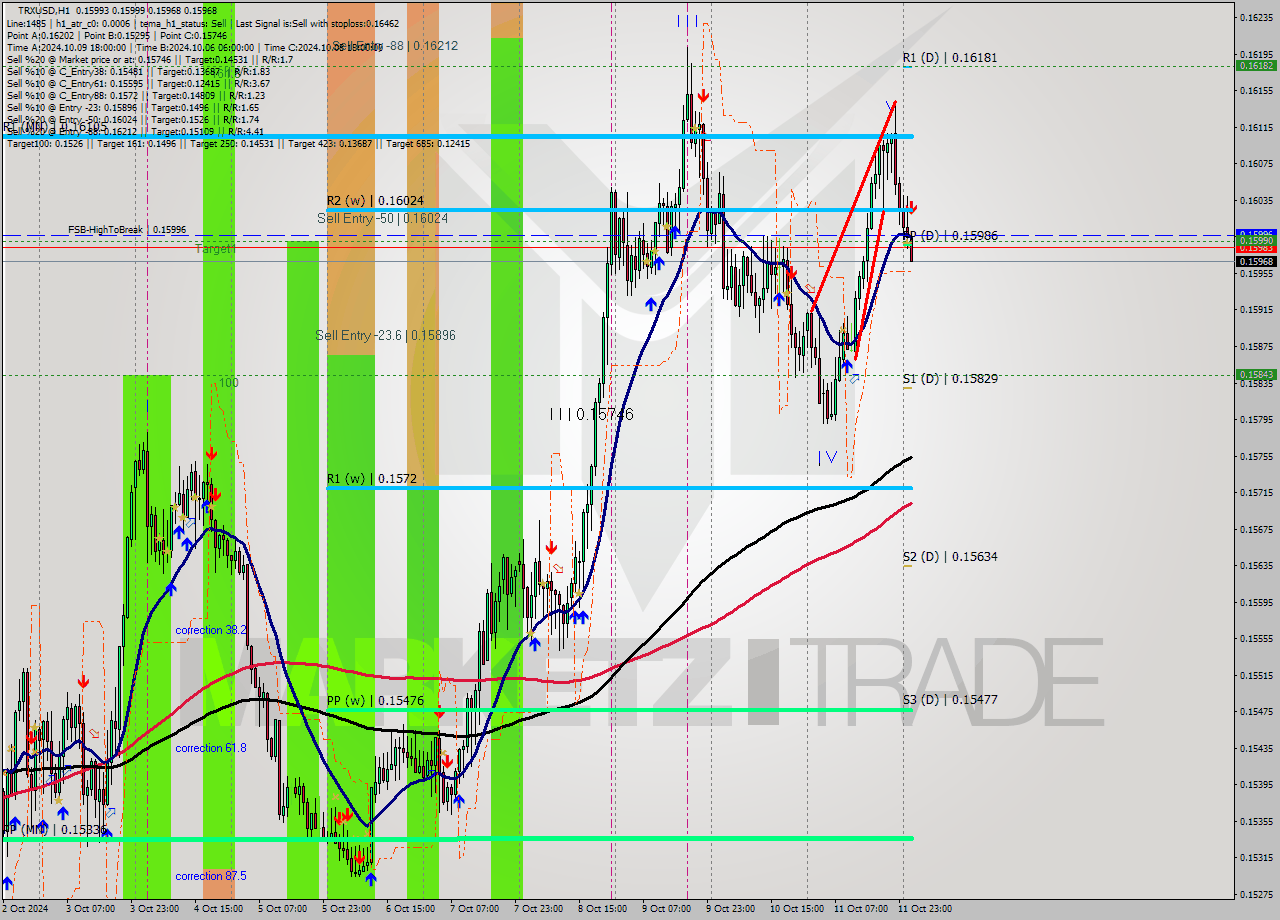Click the 'Sell %10 @ C_Entry88' row
Screen dimensions: 1280x920
coord(134,94)
